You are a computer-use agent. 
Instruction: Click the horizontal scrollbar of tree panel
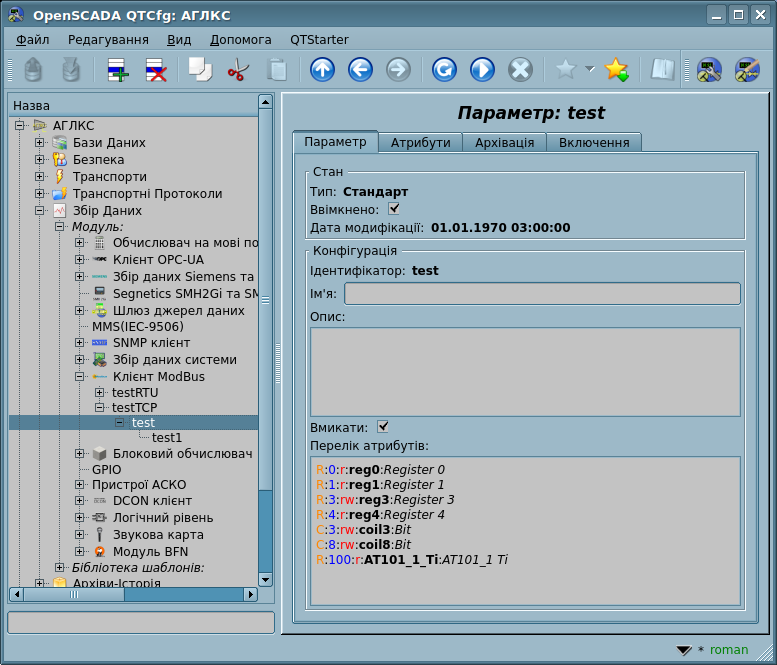(x=130, y=594)
